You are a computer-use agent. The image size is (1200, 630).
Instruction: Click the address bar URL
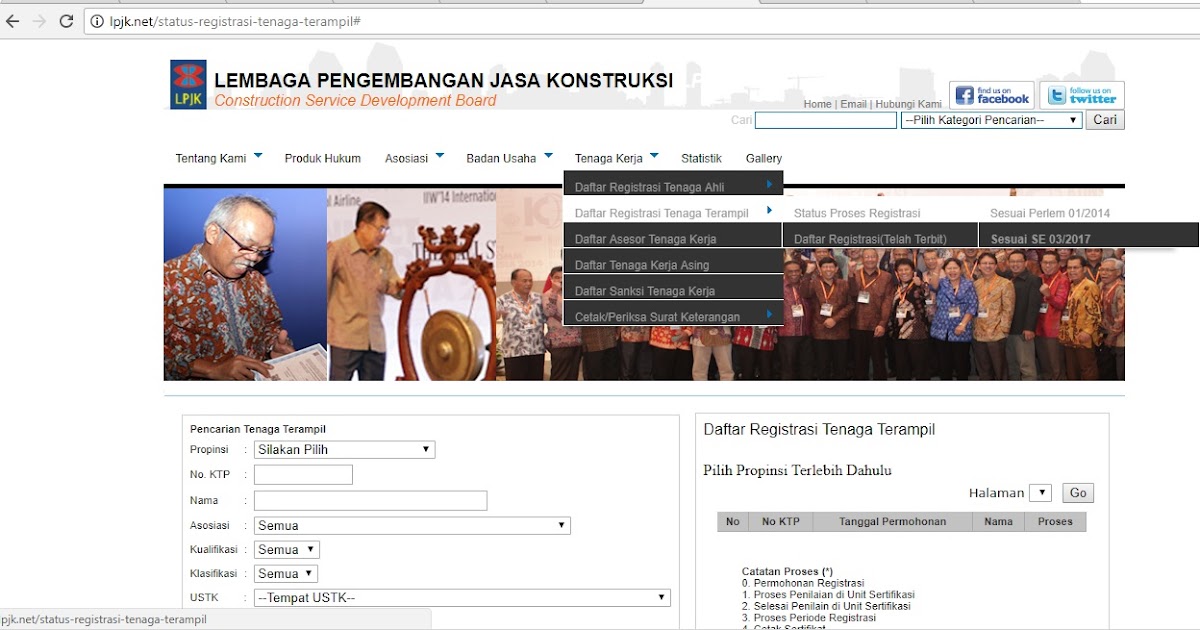pos(235,21)
